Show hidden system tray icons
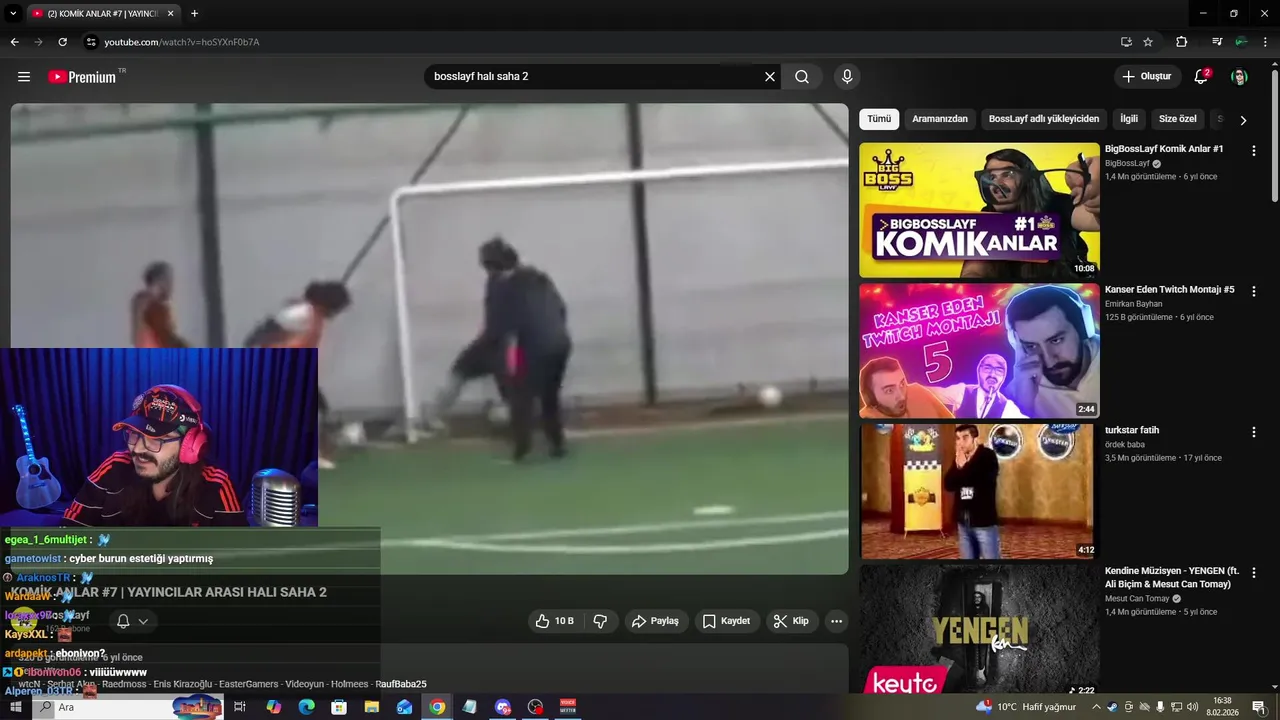 click(x=1096, y=707)
